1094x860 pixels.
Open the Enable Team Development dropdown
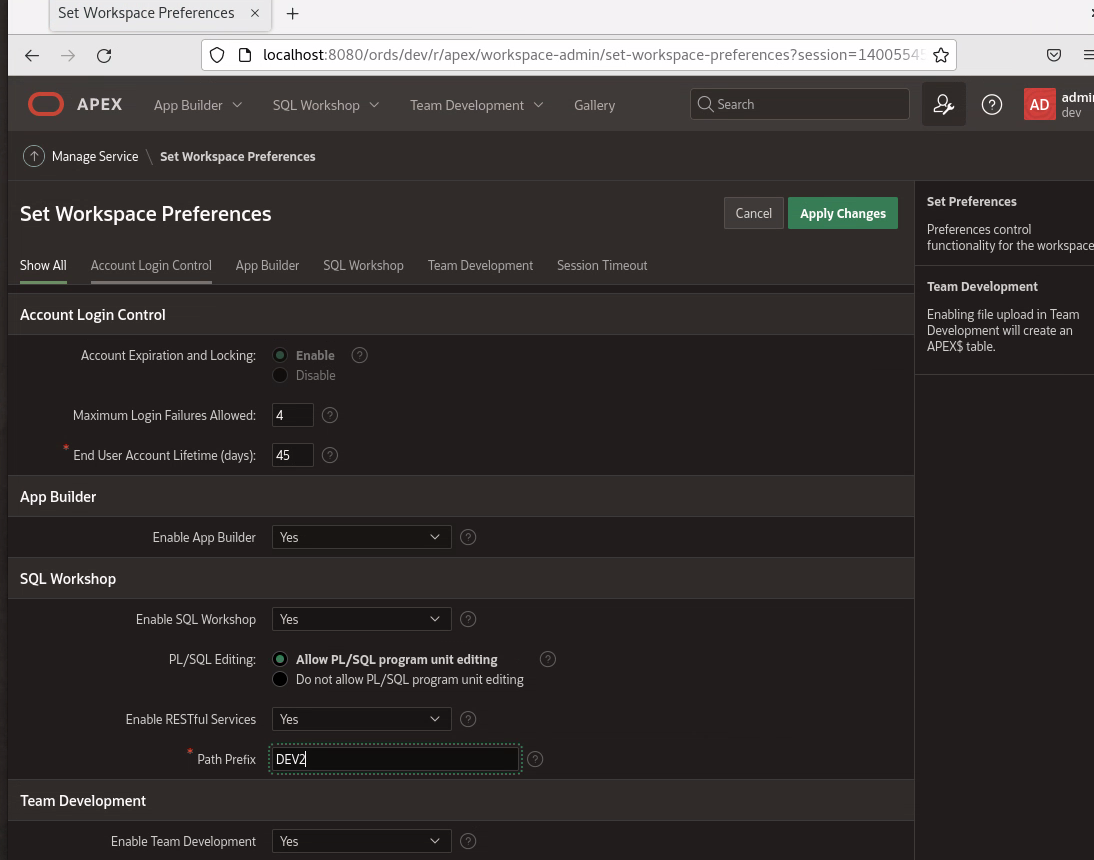click(361, 841)
